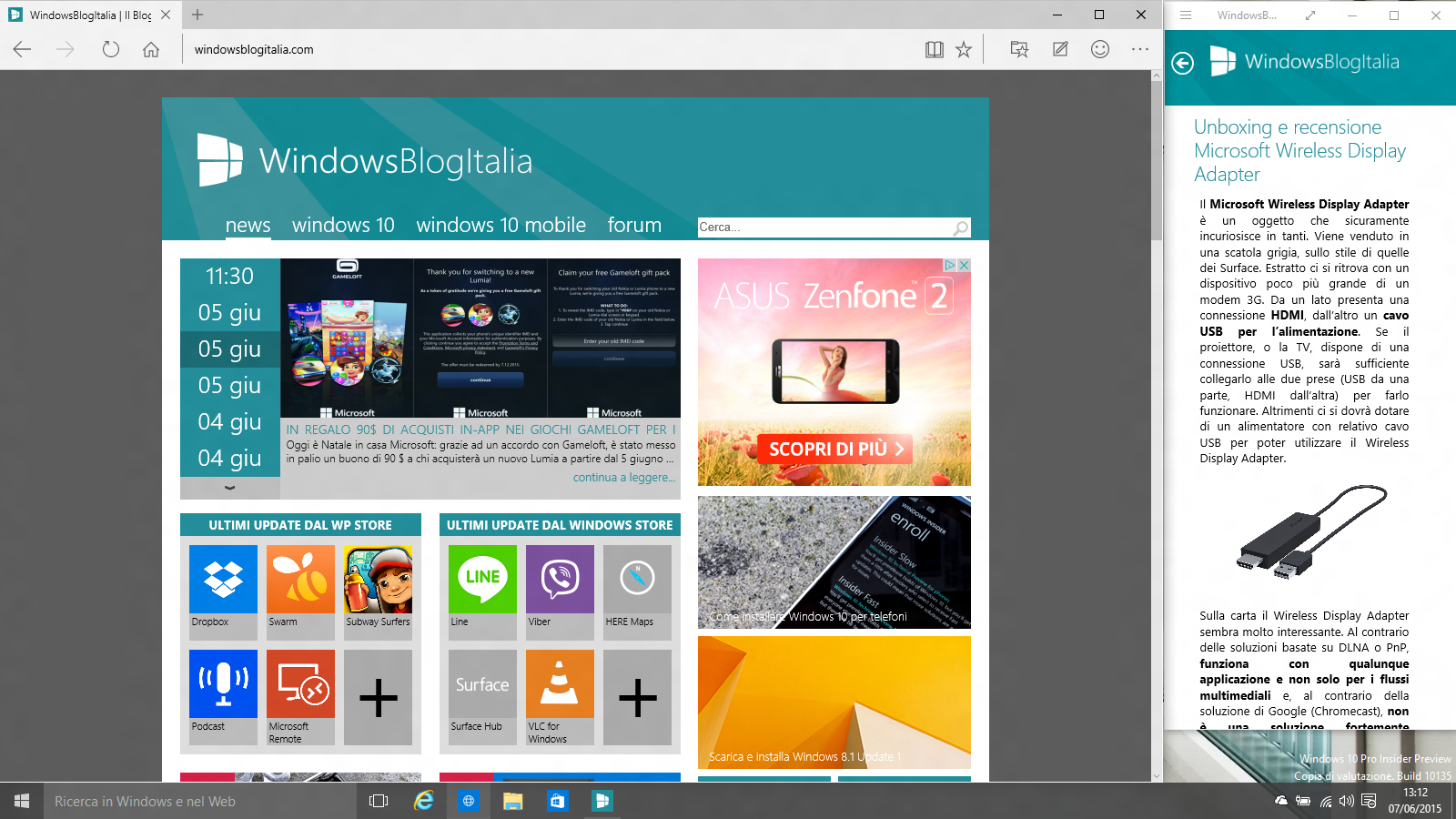This screenshot has width=1456, height=819.
Task: Select the windows 10 mobile menu item
Action: (x=500, y=225)
